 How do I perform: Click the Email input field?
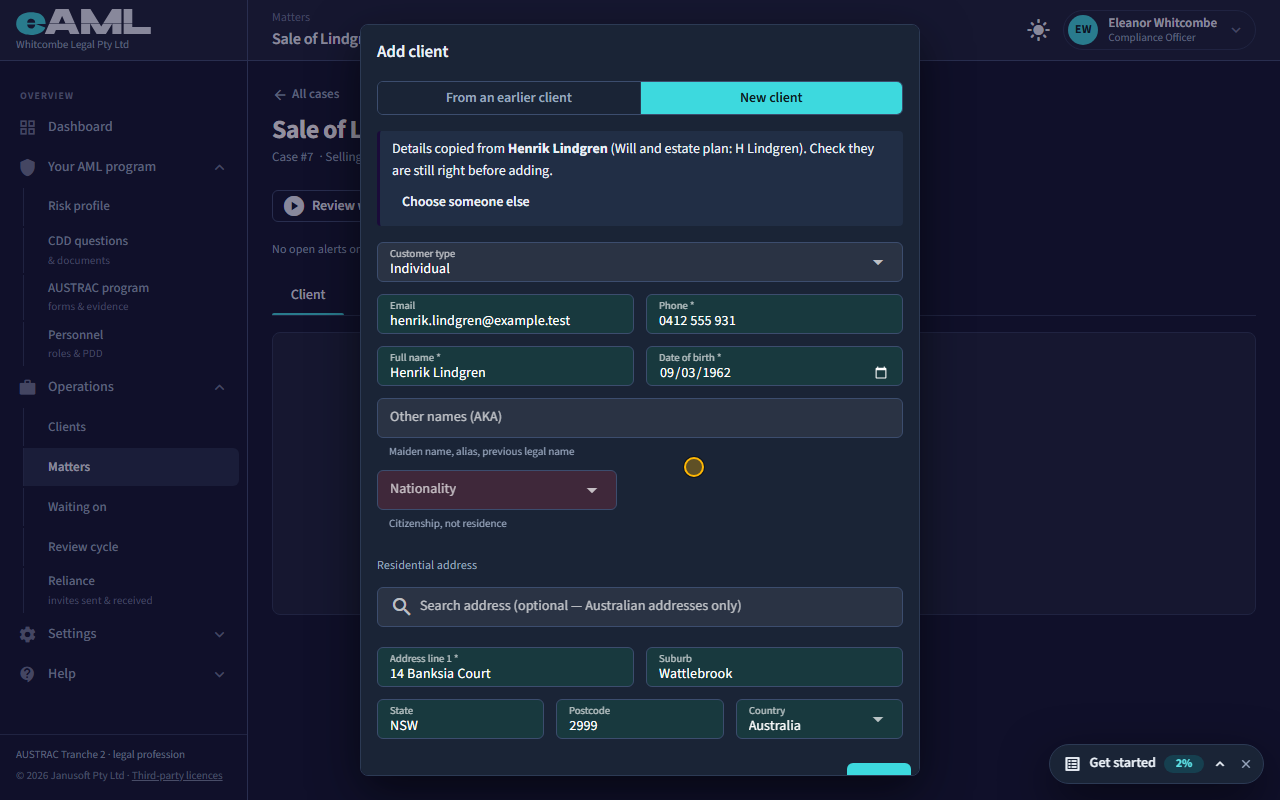click(505, 314)
